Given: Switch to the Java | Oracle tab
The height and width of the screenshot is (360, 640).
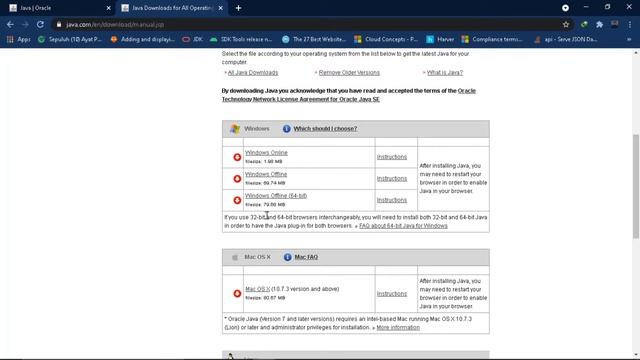Looking at the screenshot, I should pos(59,8).
